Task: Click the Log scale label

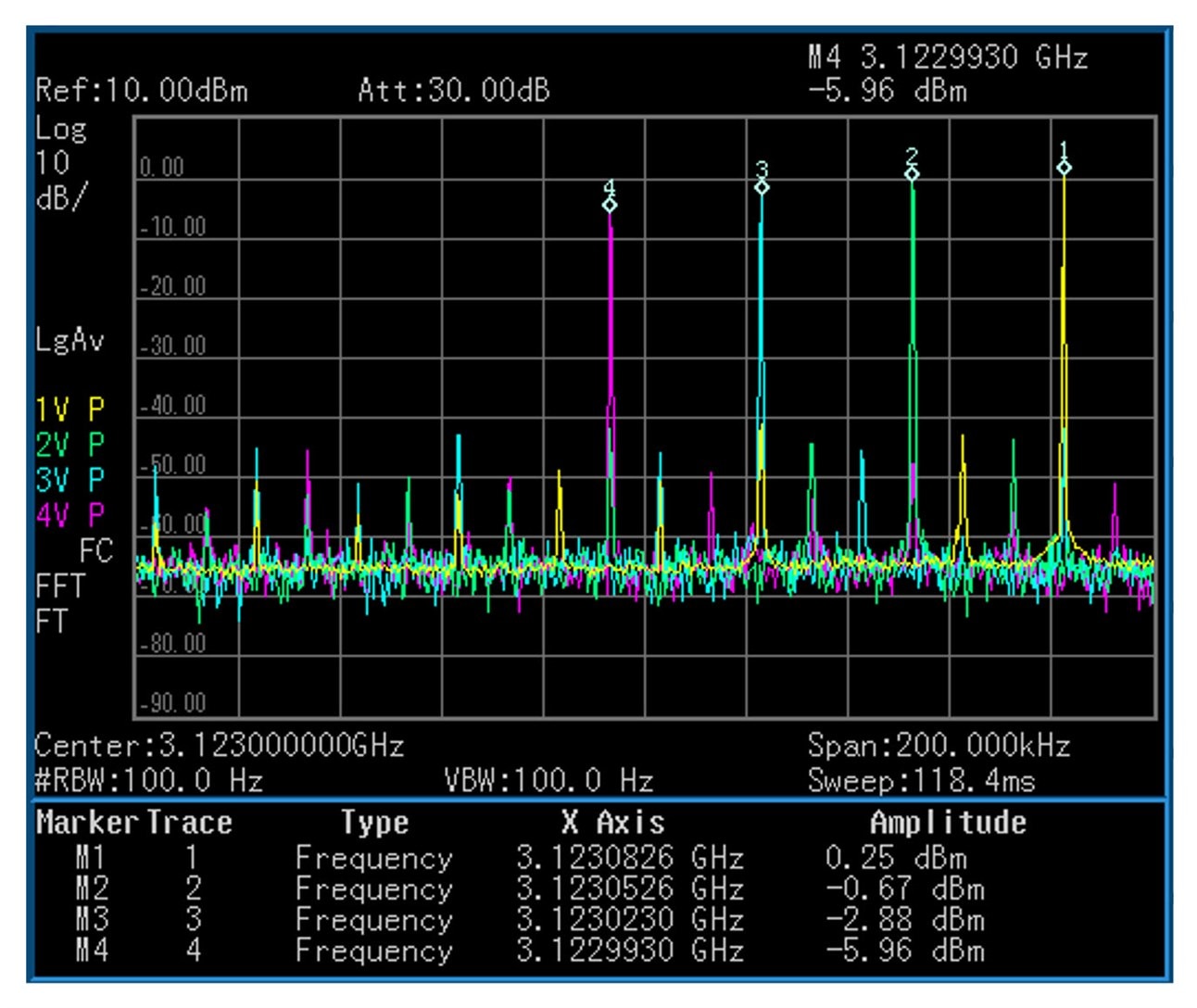Action: point(61,130)
